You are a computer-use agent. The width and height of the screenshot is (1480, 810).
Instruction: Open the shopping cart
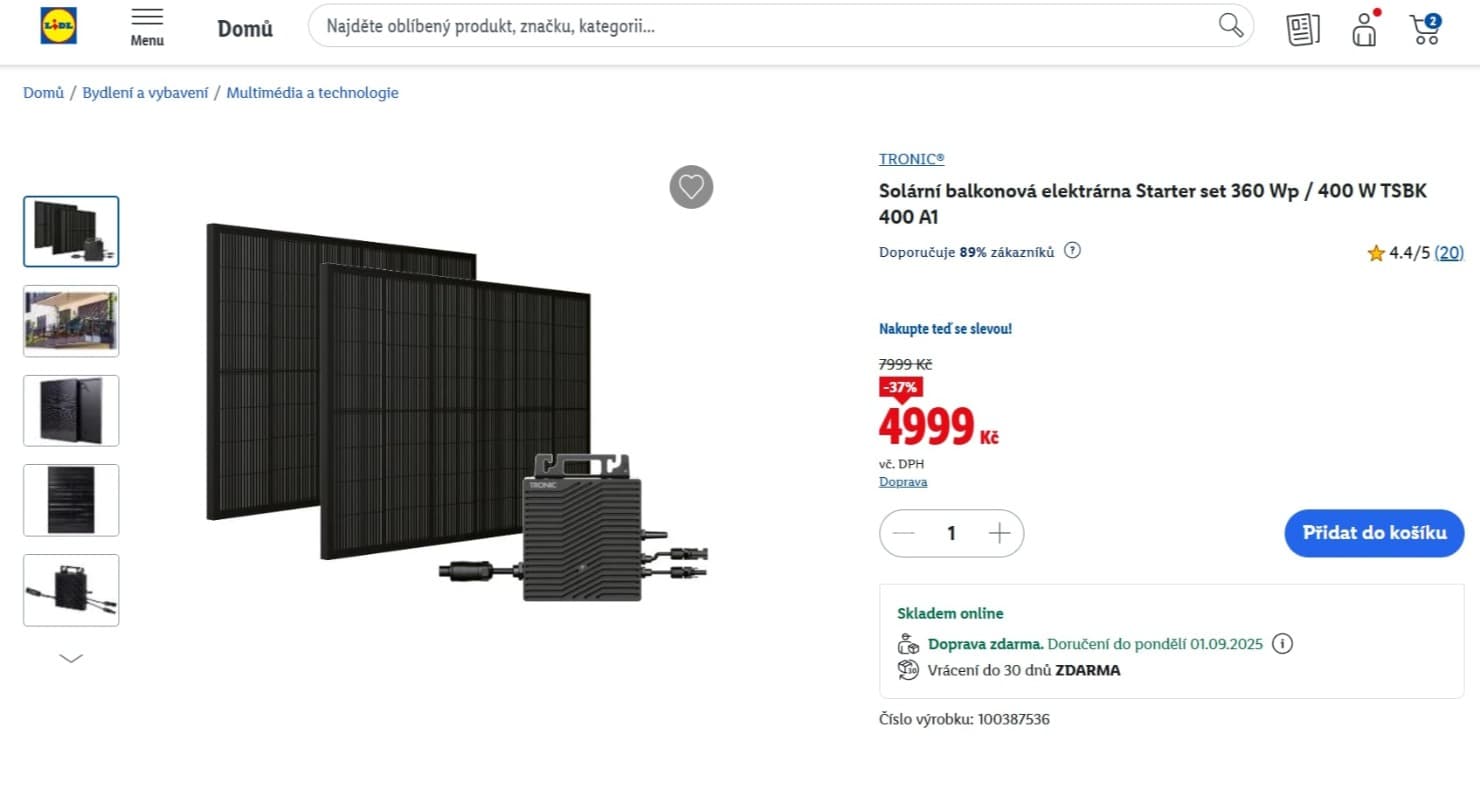click(1425, 29)
